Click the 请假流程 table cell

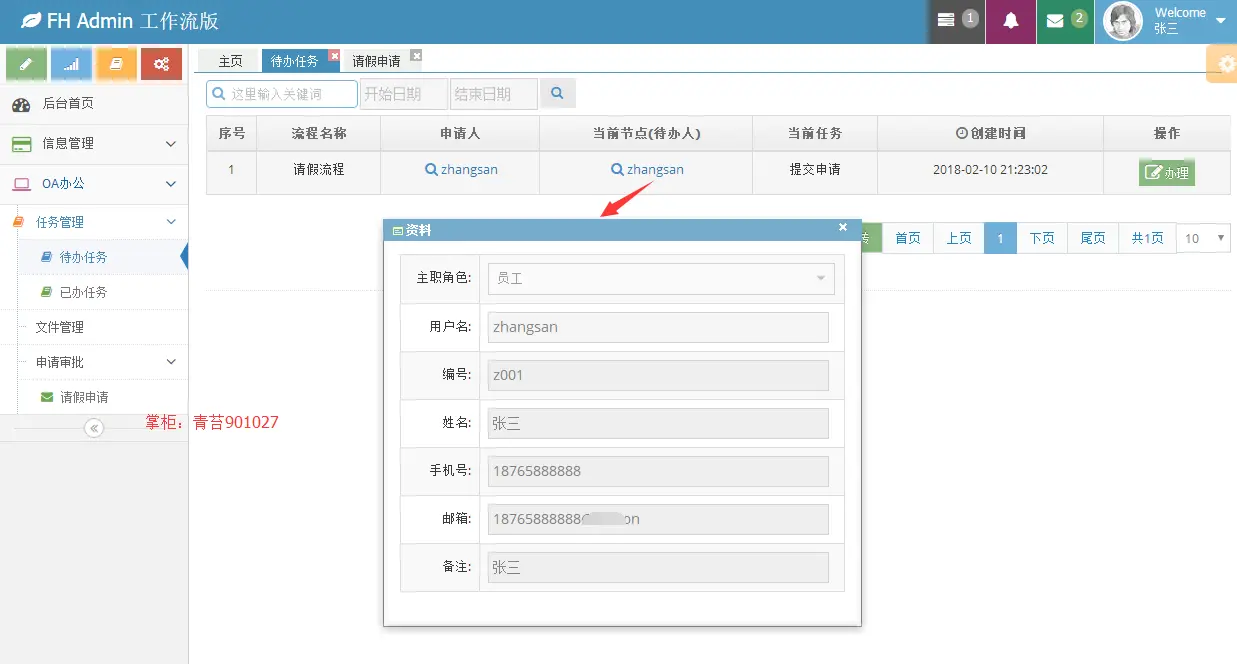[319, 172]
